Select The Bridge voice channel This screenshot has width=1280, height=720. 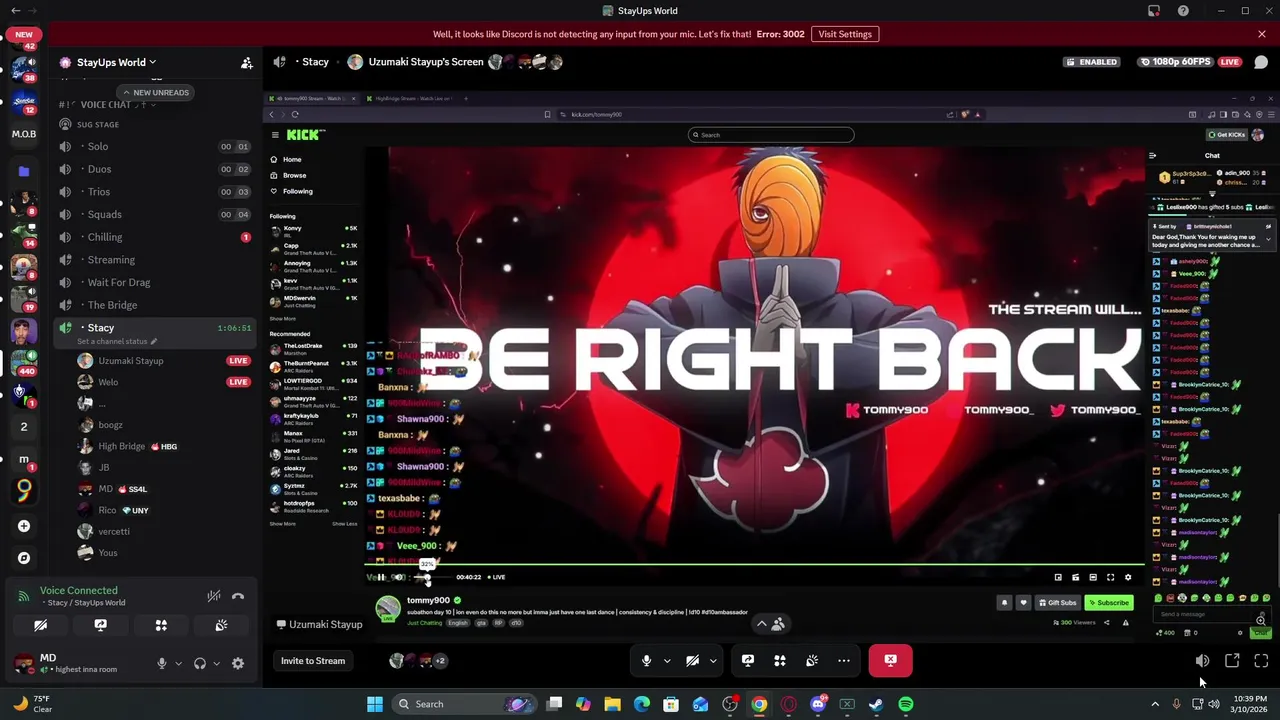(155, 305)
